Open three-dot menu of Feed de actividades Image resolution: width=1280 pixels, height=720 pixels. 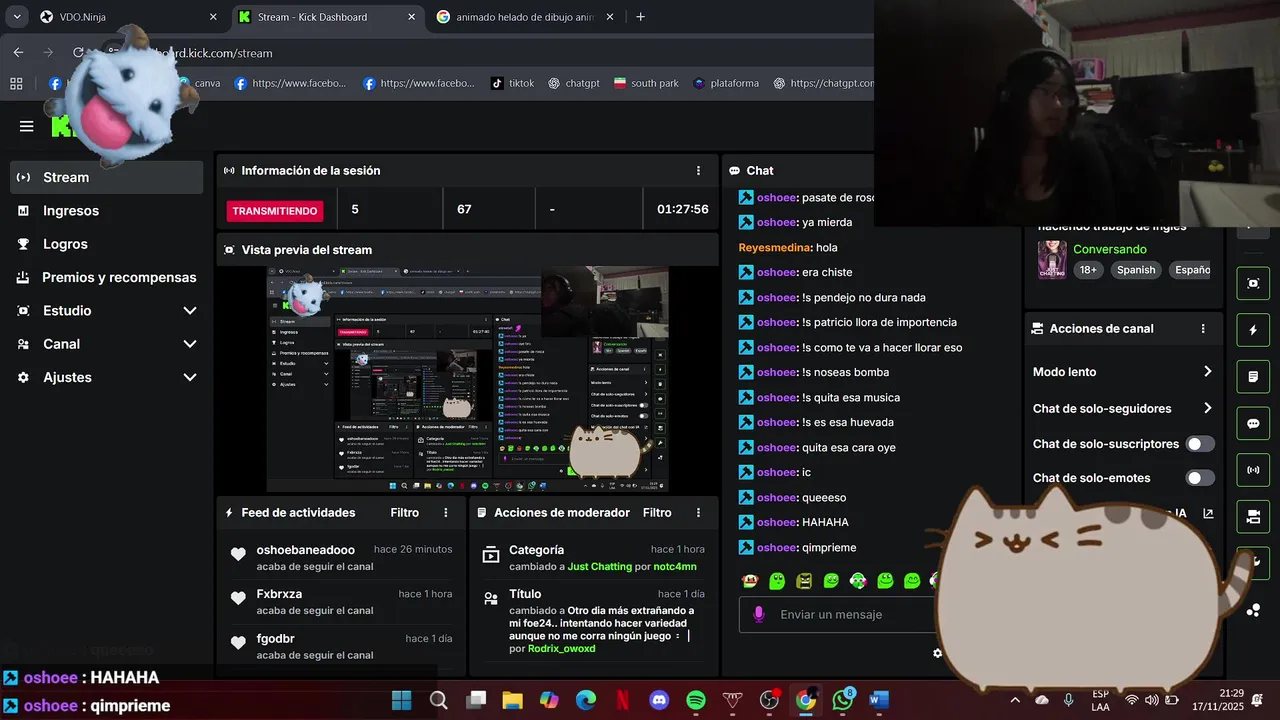tap(446, 512)
